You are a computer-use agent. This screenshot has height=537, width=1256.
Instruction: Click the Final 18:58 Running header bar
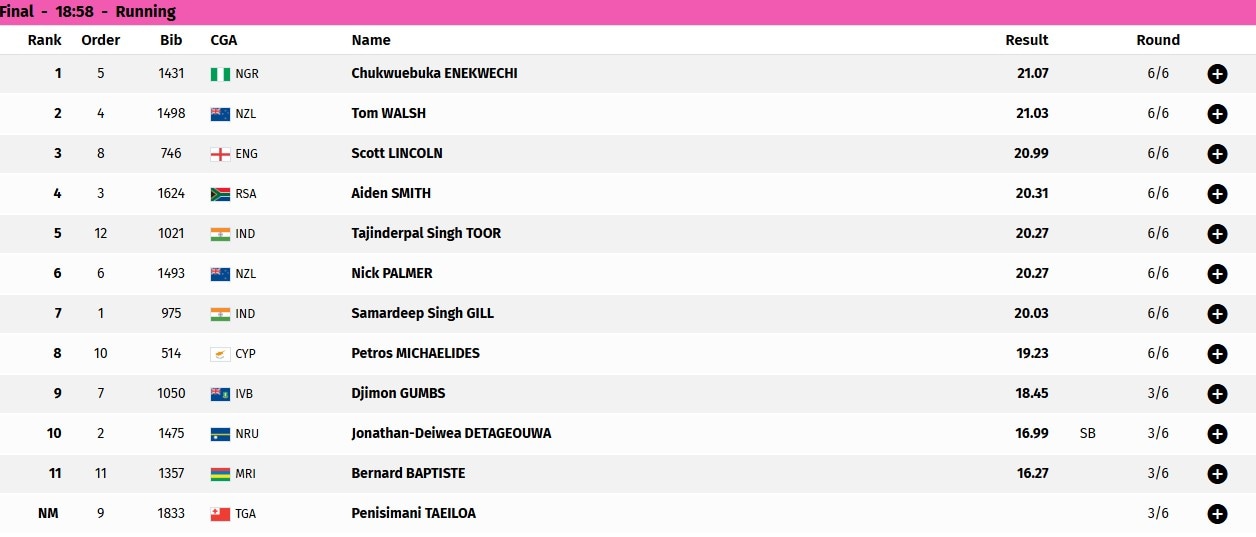(628, 12)
